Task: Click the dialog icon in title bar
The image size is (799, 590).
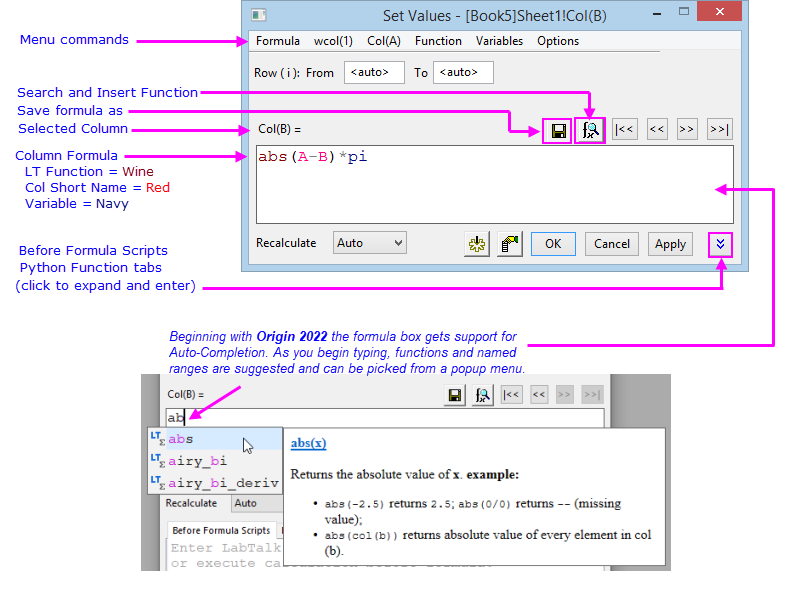Action: [x=259, y=15]
